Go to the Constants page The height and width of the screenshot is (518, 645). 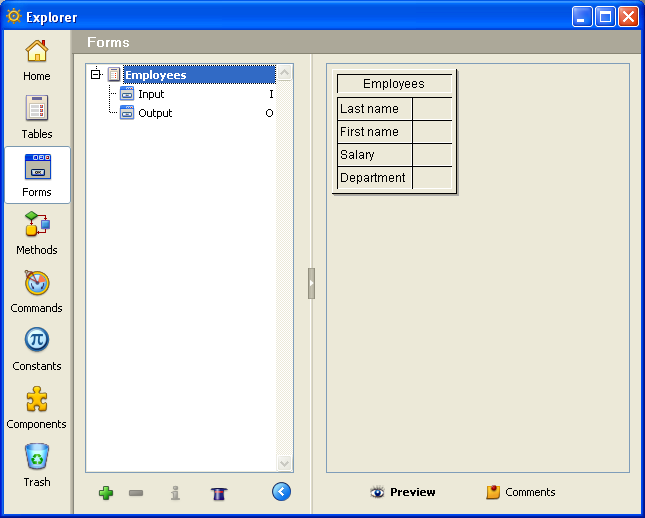tap(37, 349)
